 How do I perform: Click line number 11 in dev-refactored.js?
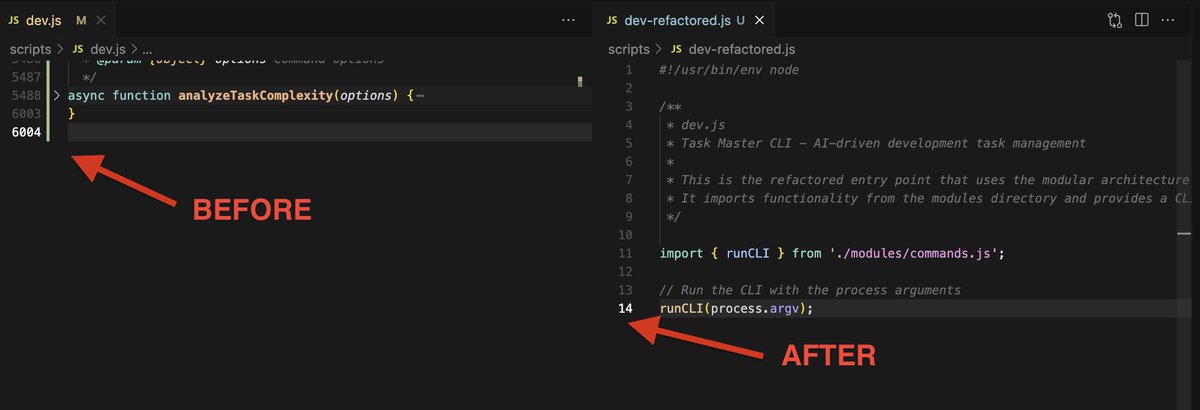[626, 254]
